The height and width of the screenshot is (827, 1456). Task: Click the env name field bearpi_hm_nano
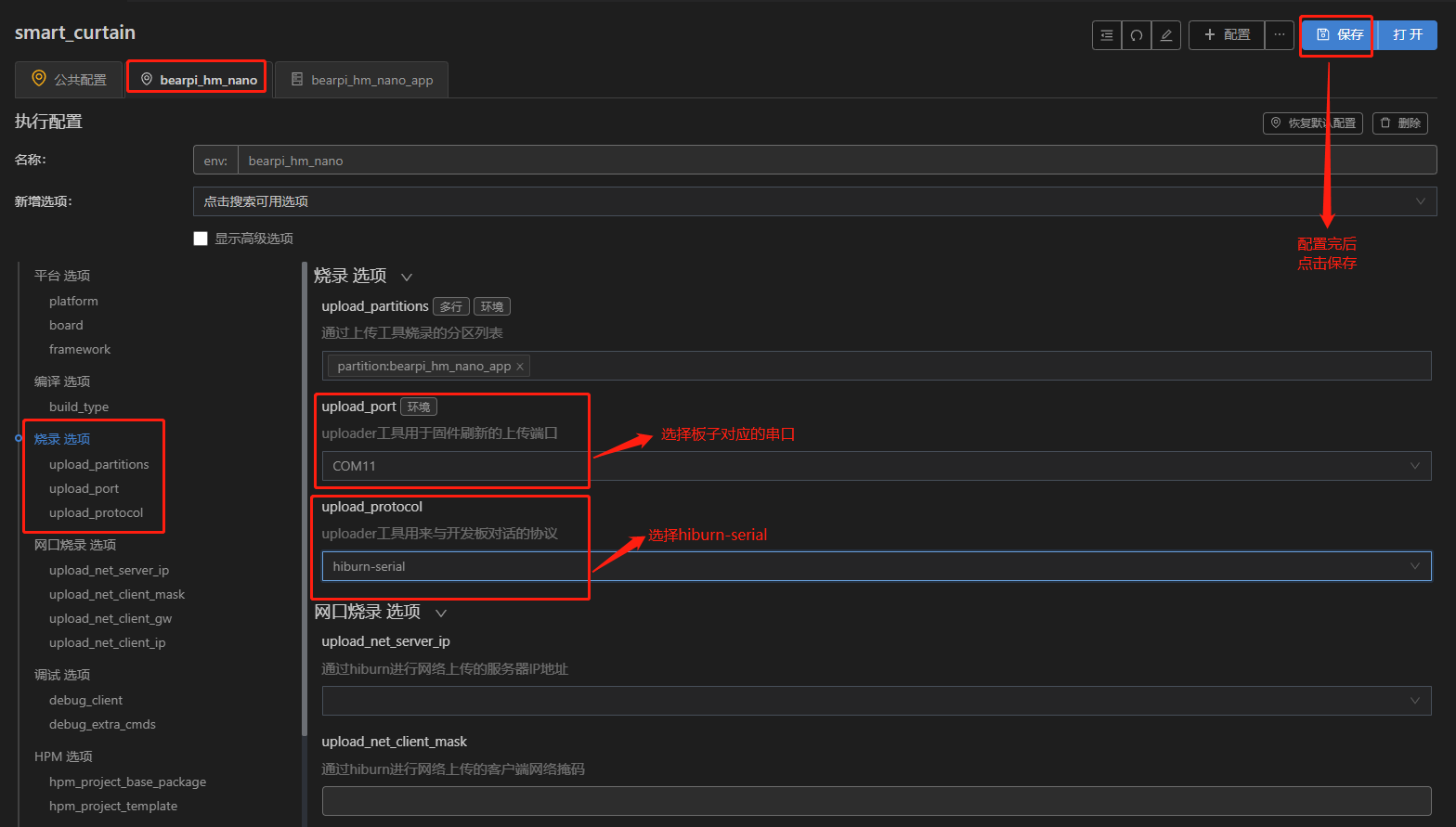837,161
